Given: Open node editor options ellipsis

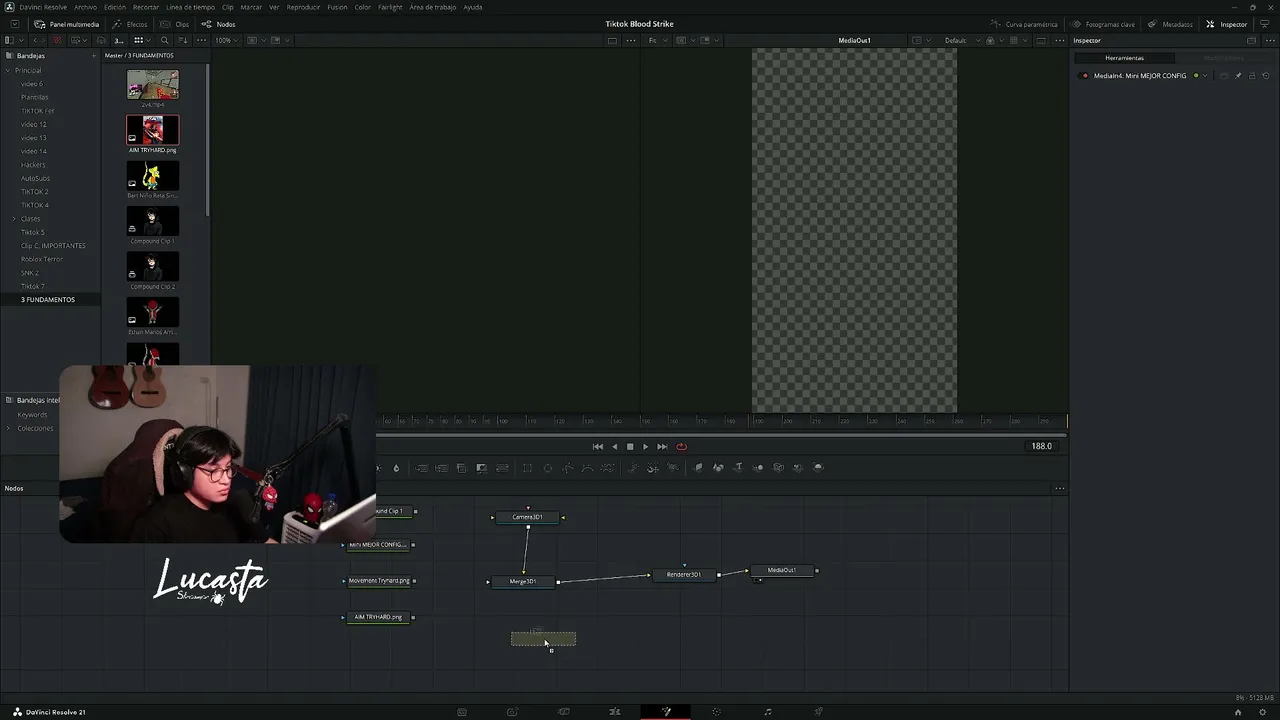Looking at the screenshot, I should 1059,489.
